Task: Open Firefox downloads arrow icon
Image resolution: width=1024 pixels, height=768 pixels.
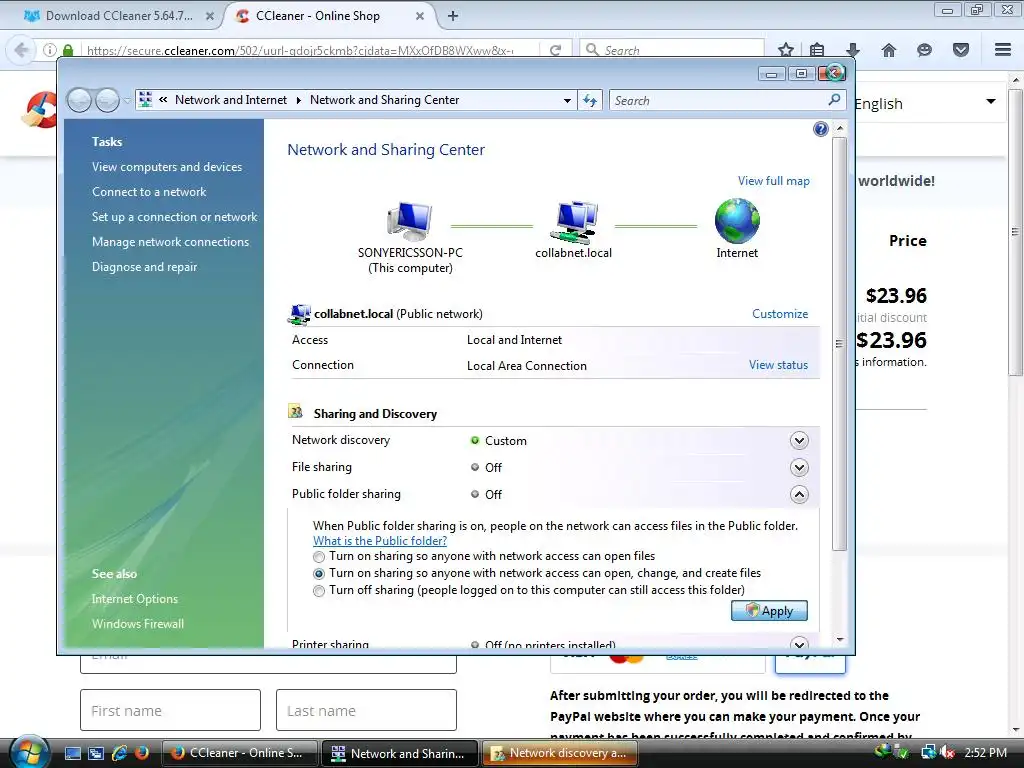Action: (852, 50)
